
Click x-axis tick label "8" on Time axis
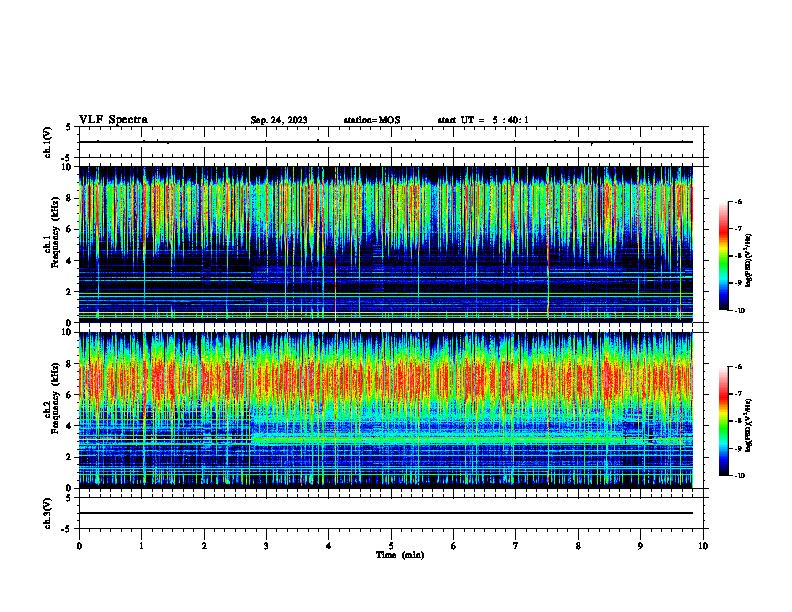pos(578,546)
